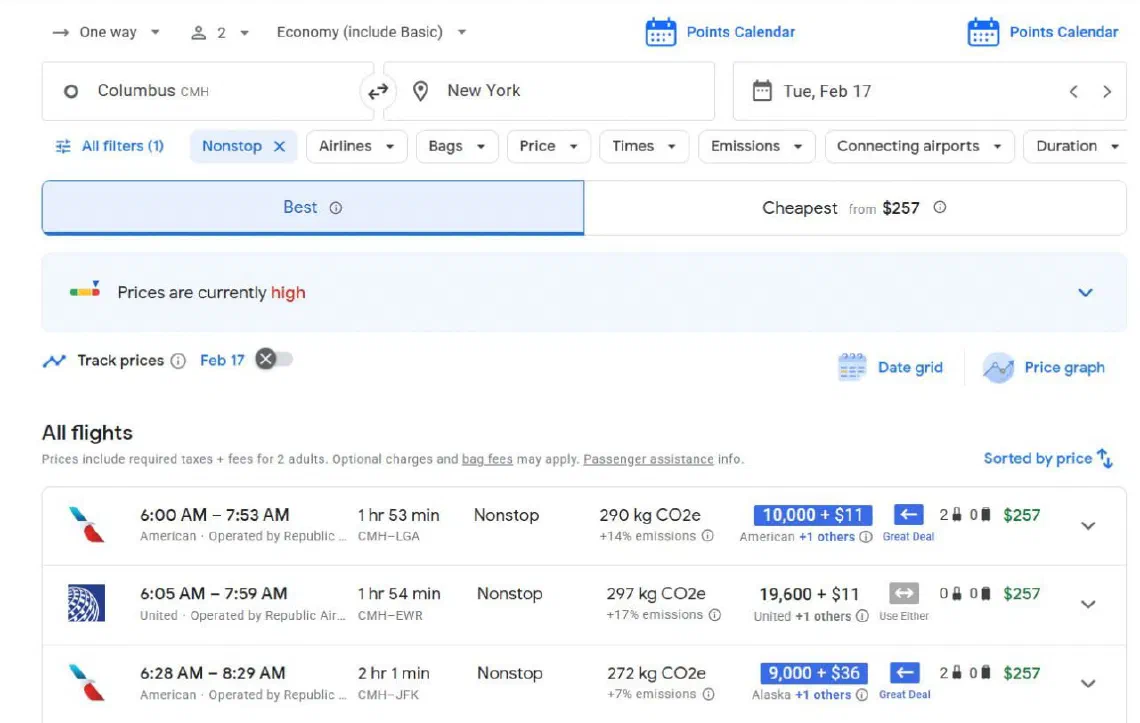Click Use Either arrows icon on United flight
Viewport: 1140px width, 723px height.
click(904, 594)
